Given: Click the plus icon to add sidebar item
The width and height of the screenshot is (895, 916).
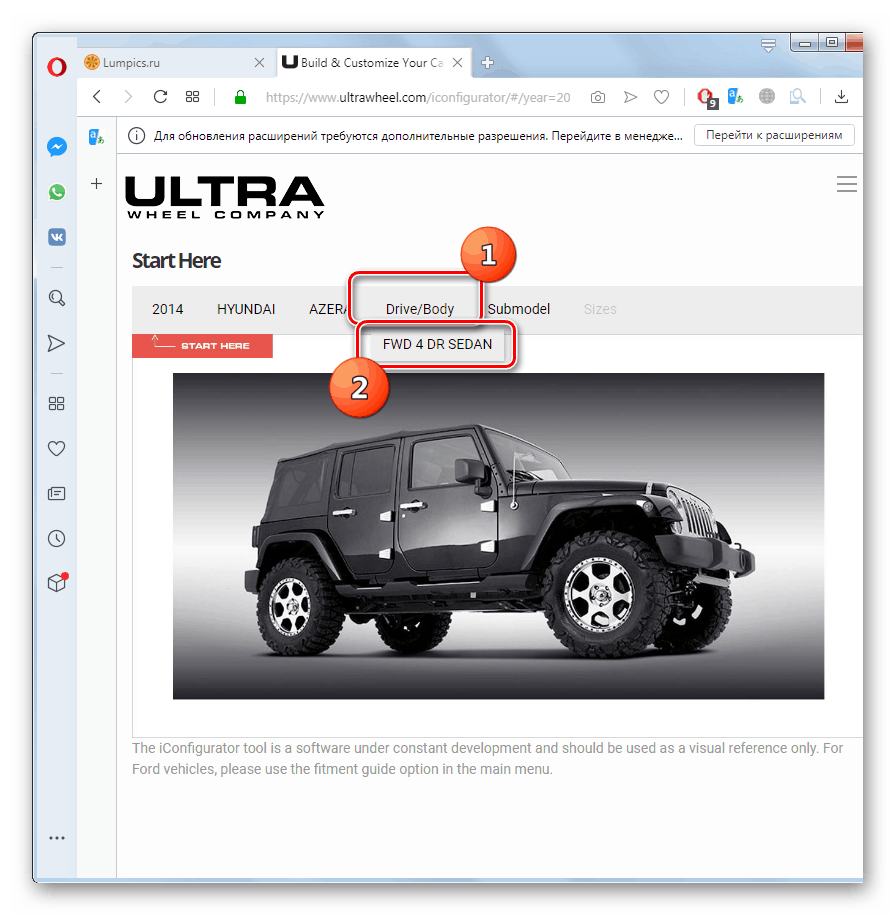Looking at the screenshot, I should (x=96, y=184).
